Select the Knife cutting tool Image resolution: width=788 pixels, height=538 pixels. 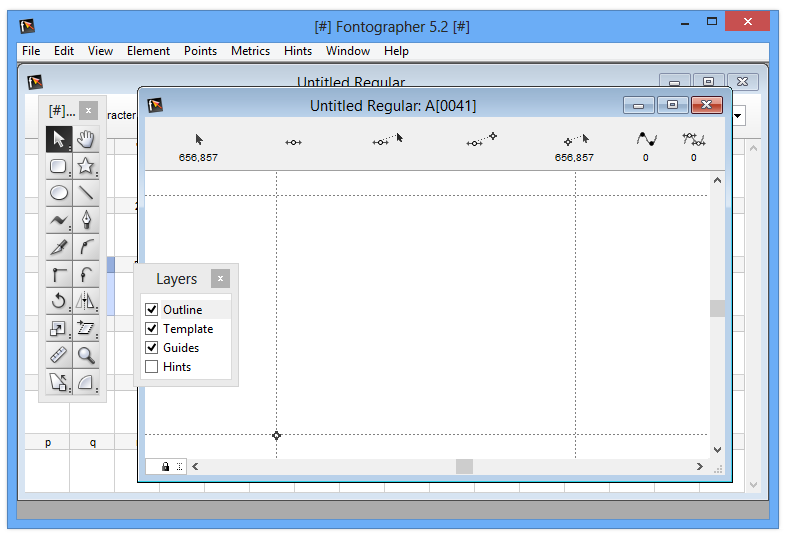[59, 247]
